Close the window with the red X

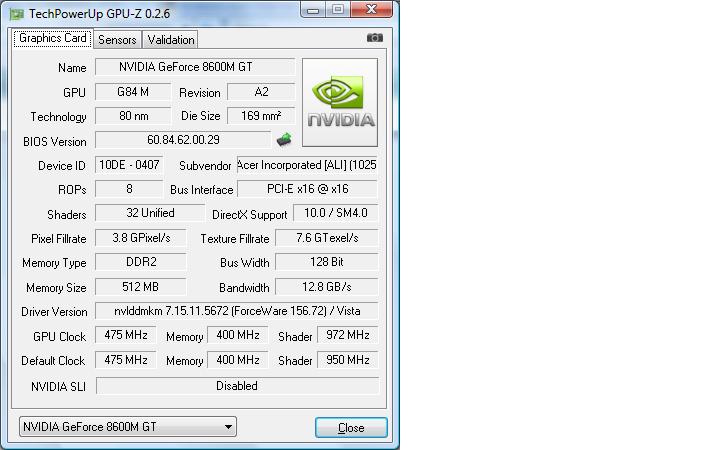pos(371,9)
